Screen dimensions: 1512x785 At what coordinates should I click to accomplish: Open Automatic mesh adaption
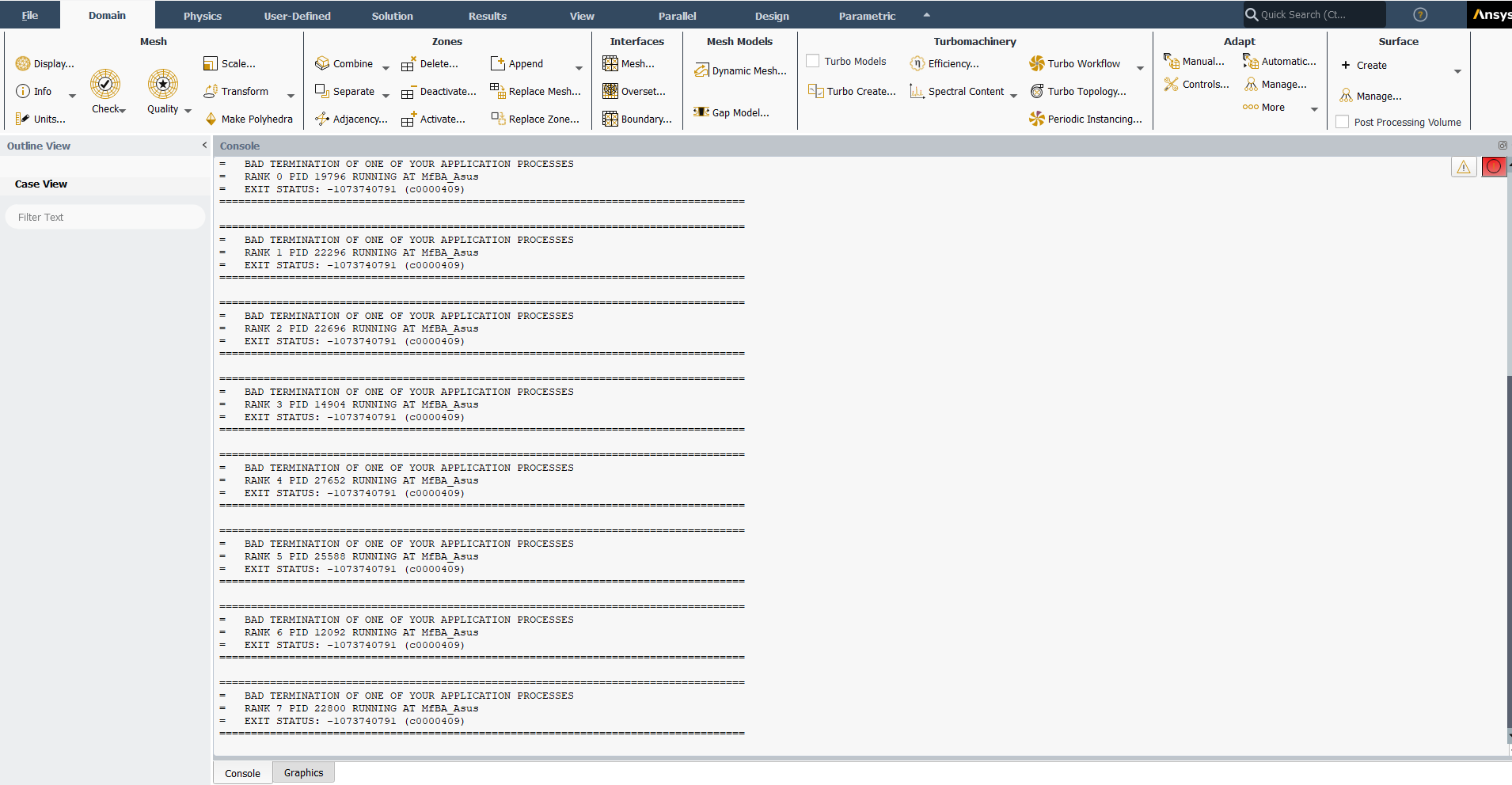[x=1279, y=61]
